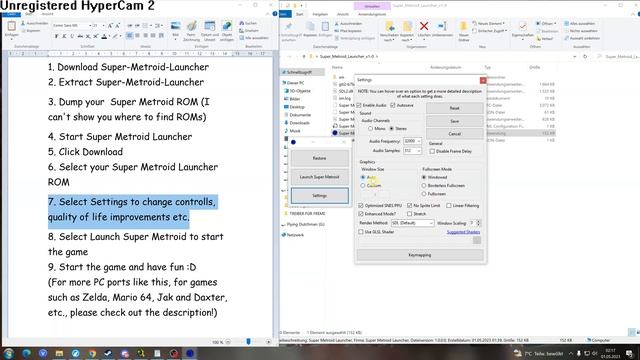Open Freigeben tab in Explorer

(x=320, y=14)
